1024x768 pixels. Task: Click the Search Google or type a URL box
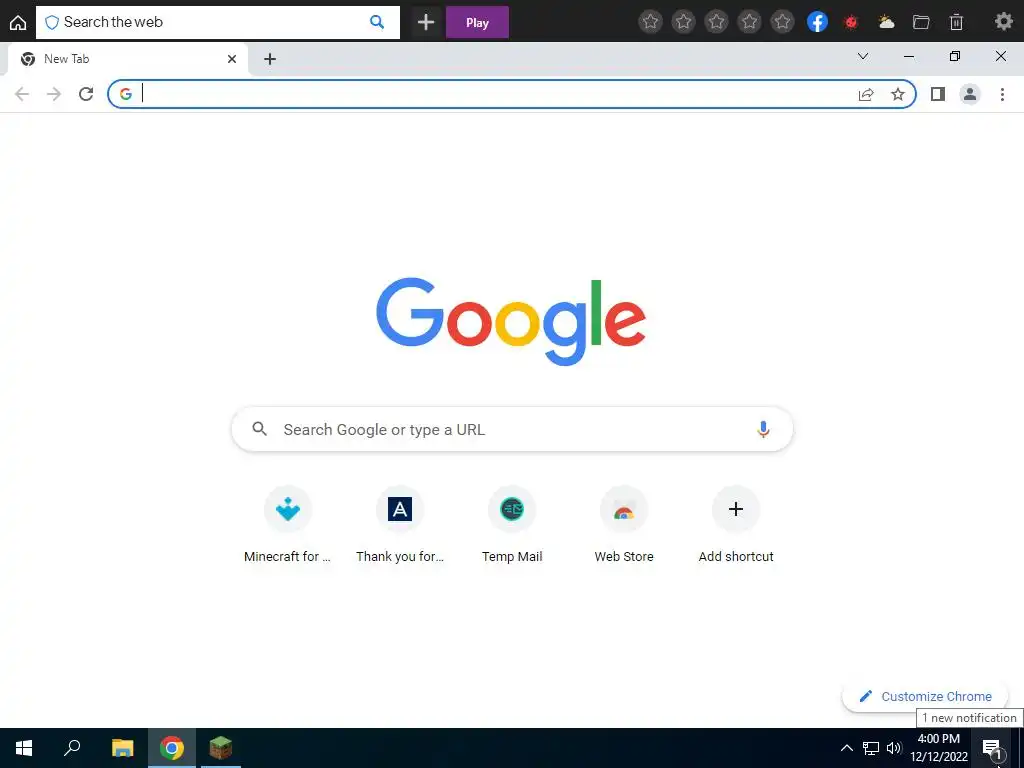pyautogui.click(x=512, y=429)
